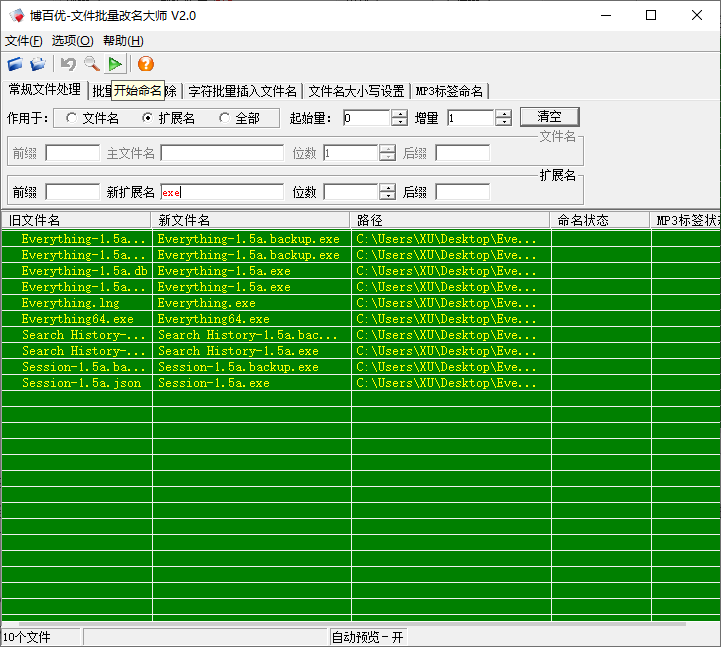Screen dimensions: 721x647
Task: Select the 扩展名 radio button
Action: tap(147, 118)
